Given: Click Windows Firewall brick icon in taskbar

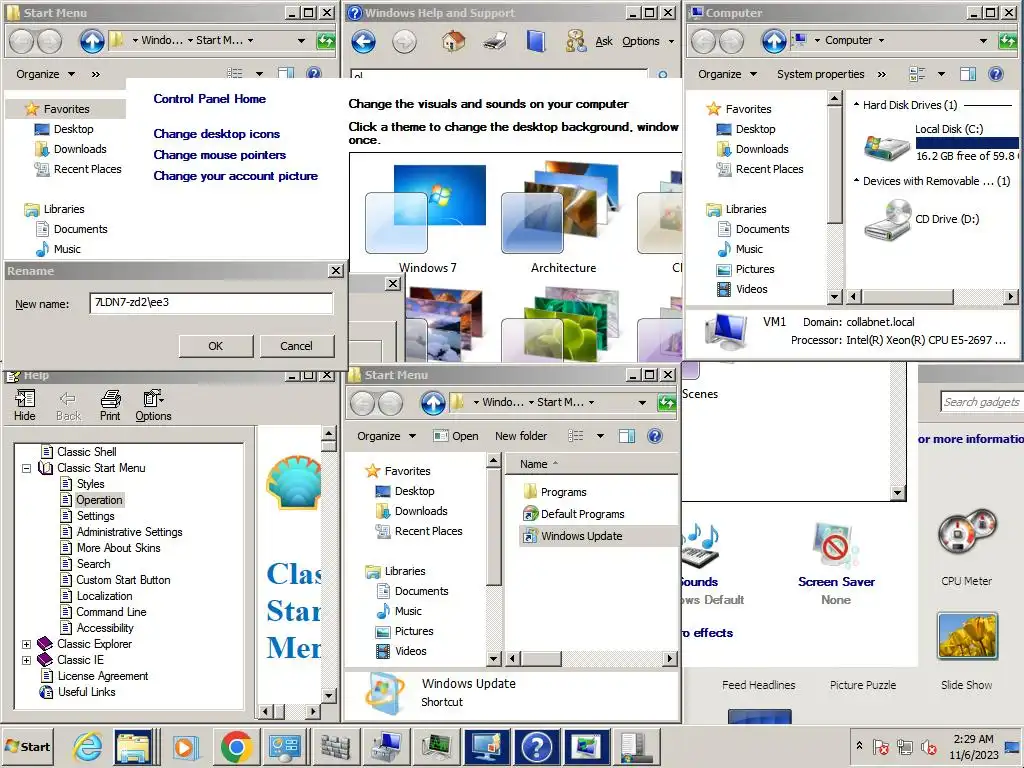Looking at the screenshot, I should (335, 746).
